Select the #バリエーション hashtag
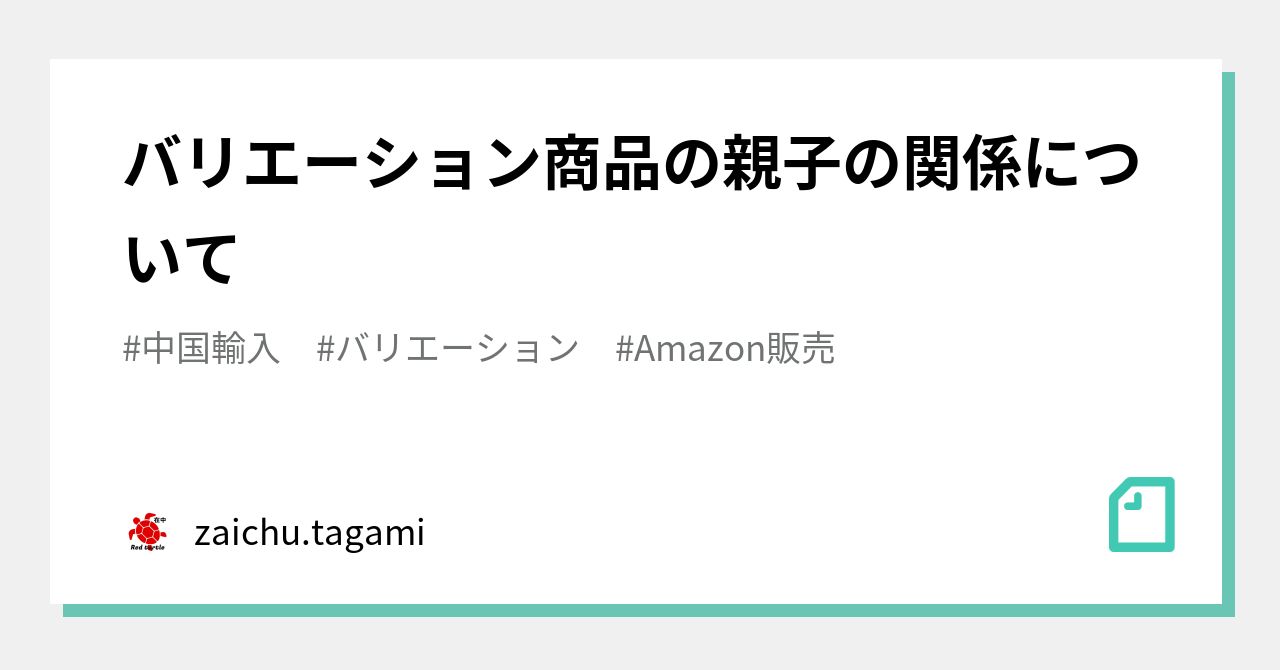Screen dimensions: 1280x670 click(447, 349)
